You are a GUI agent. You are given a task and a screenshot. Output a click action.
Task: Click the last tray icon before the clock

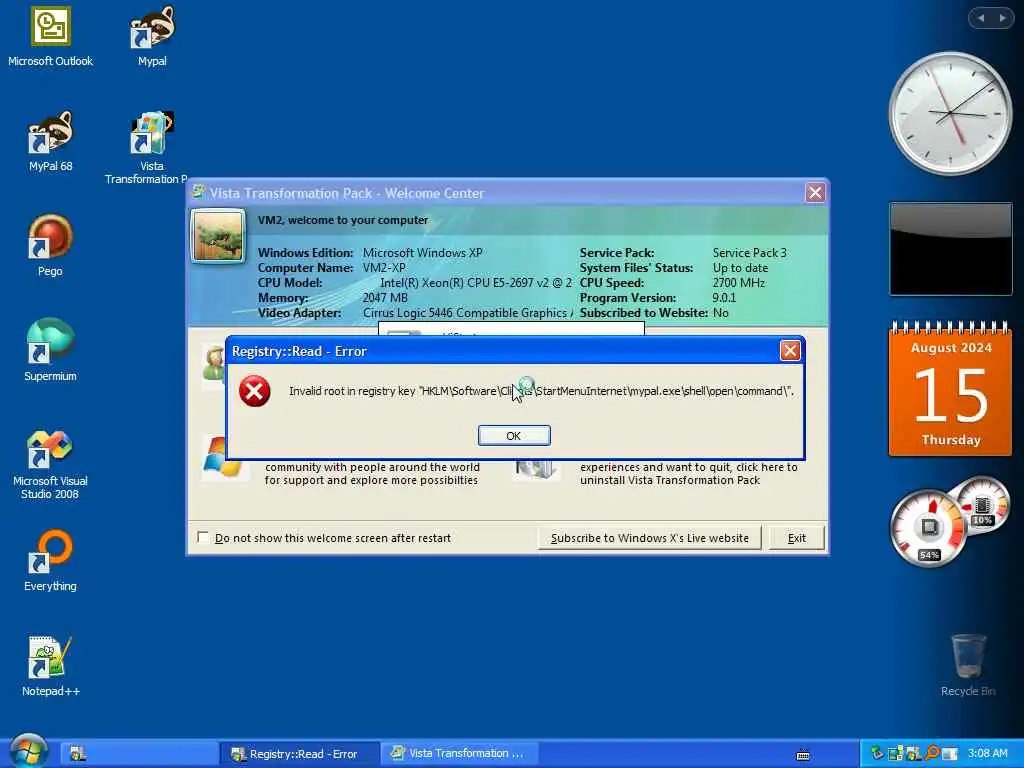point(950,754)
